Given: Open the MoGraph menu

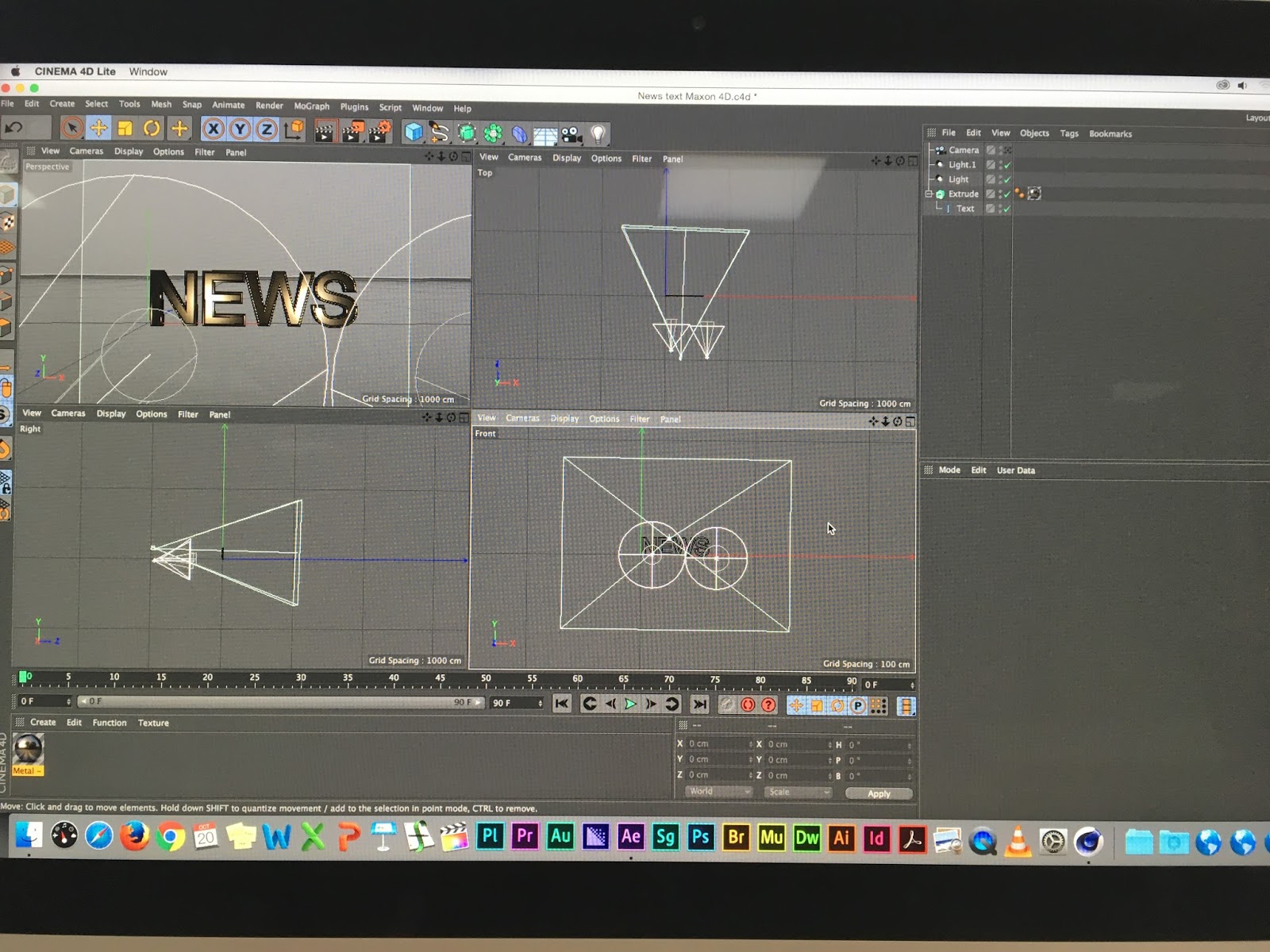Looking at the screenshot, I should (x=311, y=106).
